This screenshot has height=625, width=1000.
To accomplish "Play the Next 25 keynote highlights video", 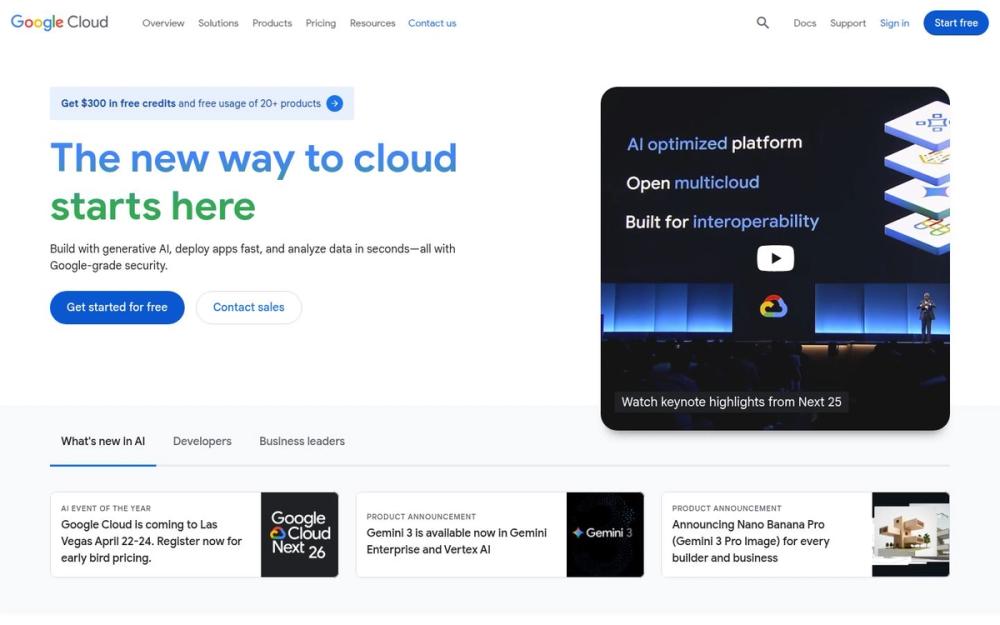I will 775,257.
